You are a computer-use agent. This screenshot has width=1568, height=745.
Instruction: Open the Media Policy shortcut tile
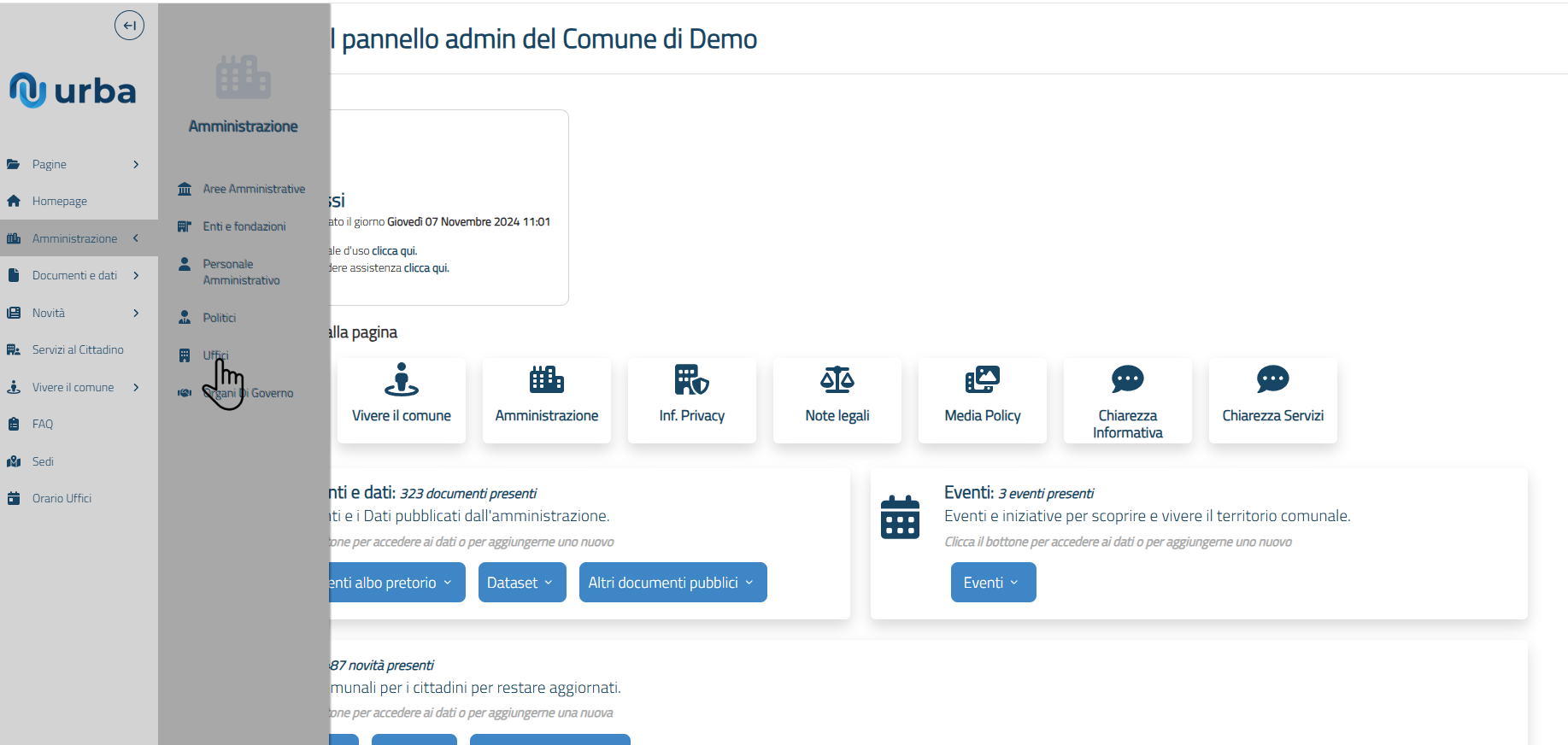(x=982, y=400)
